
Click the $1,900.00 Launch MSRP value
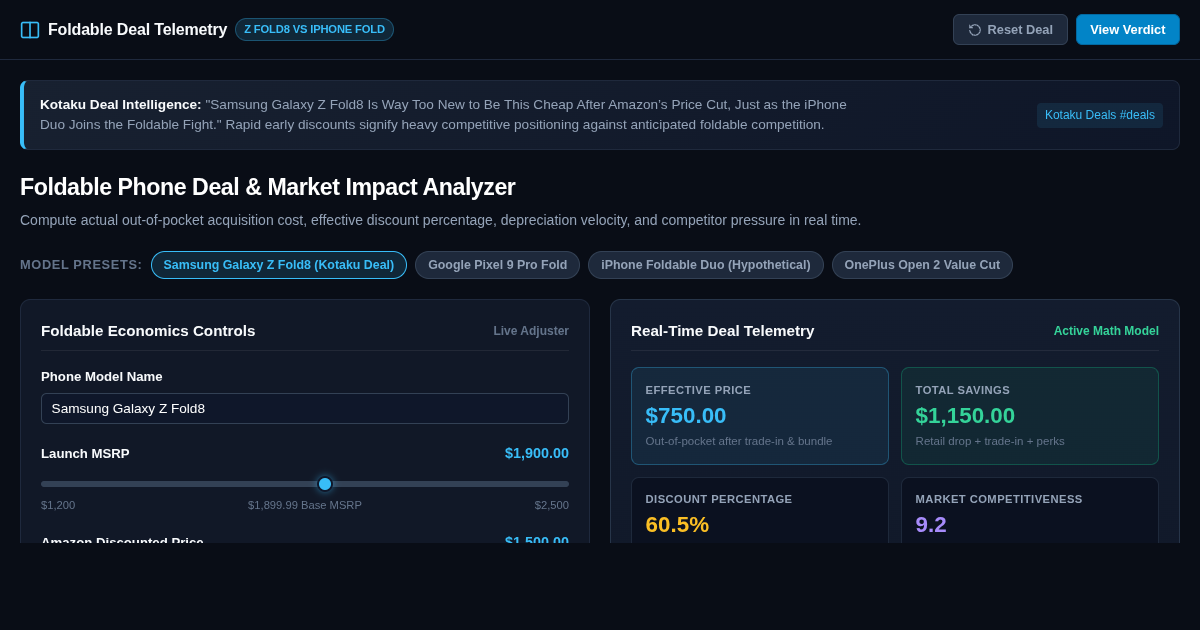(x=537, y=453)
